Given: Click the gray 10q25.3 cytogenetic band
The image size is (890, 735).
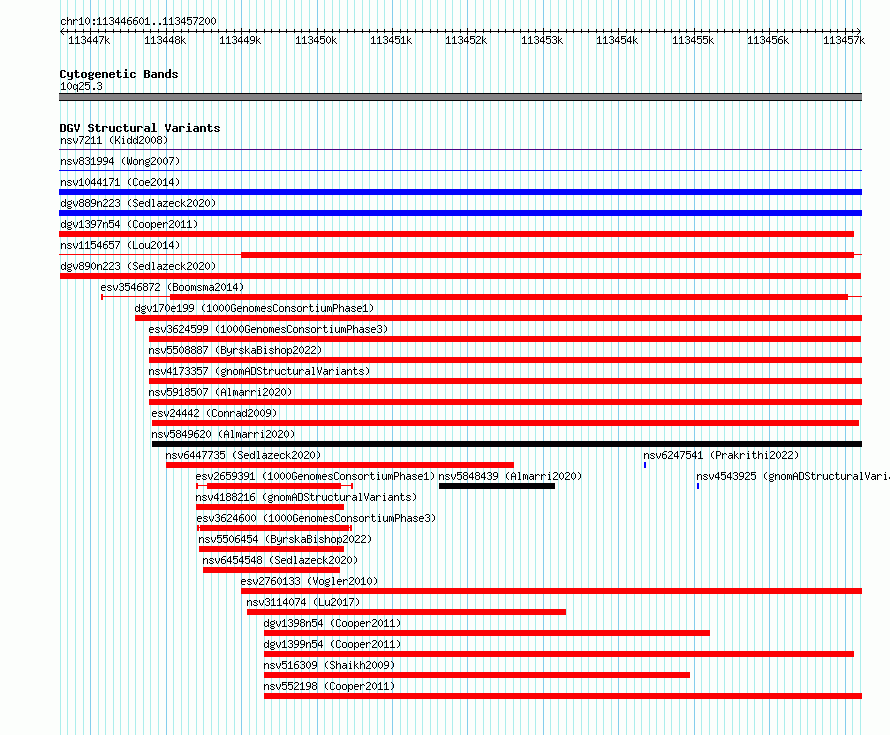Looking at the screenshot, I should click(x=460, y=97).
